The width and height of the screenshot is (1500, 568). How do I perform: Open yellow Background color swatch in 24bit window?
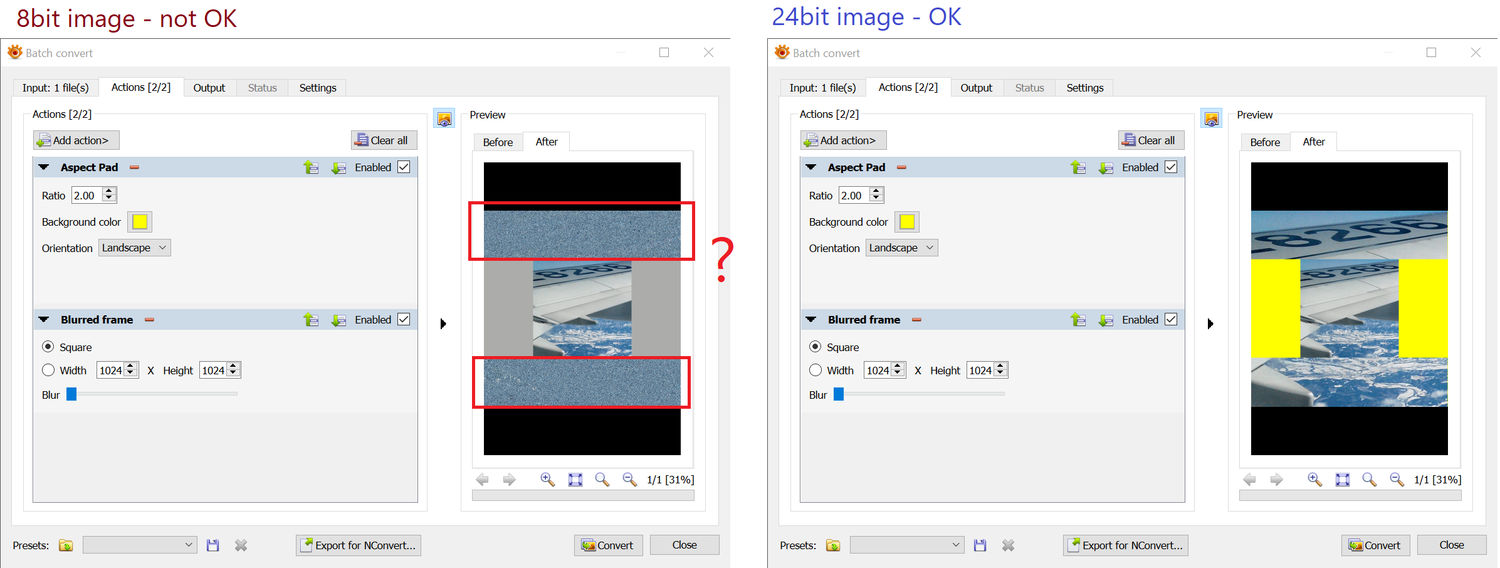click(x=907, y=222)
